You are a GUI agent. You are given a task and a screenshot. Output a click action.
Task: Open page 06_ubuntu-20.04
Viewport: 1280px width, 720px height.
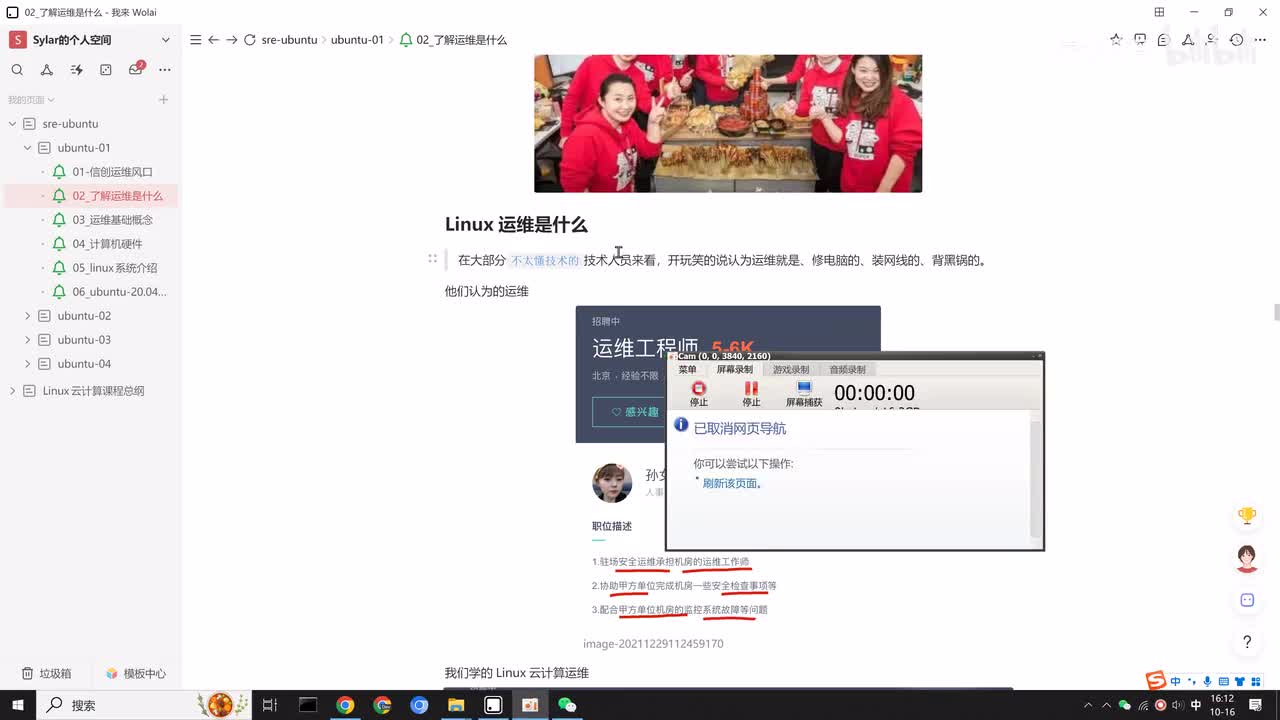tap(119, 292)
